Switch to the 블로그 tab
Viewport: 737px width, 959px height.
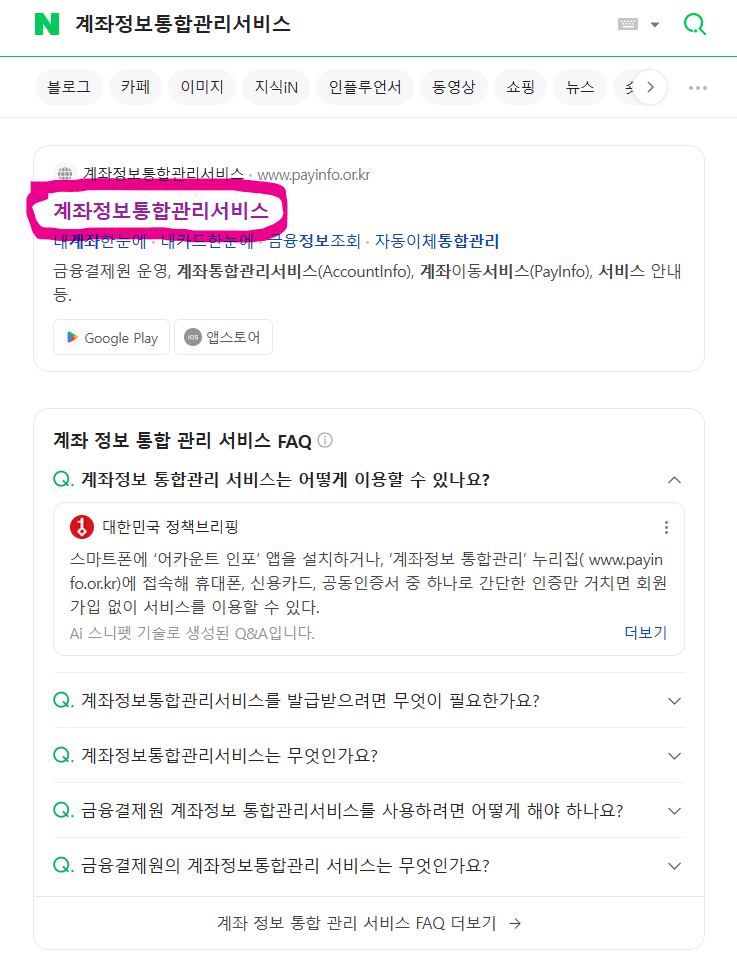tap(69, 87)
